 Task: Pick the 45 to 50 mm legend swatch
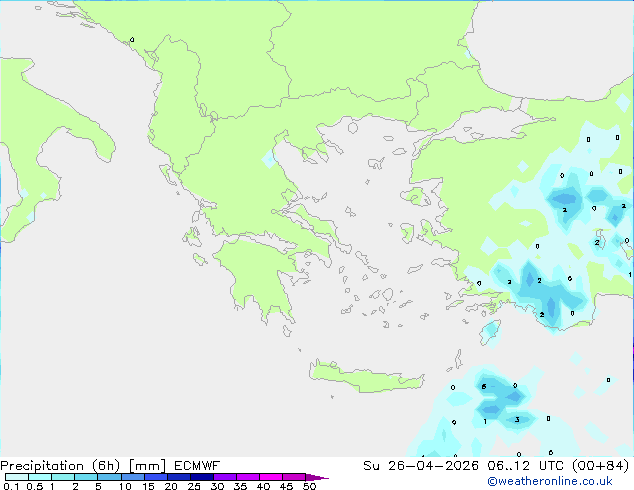pyautogui.click(x=294, y=477)
